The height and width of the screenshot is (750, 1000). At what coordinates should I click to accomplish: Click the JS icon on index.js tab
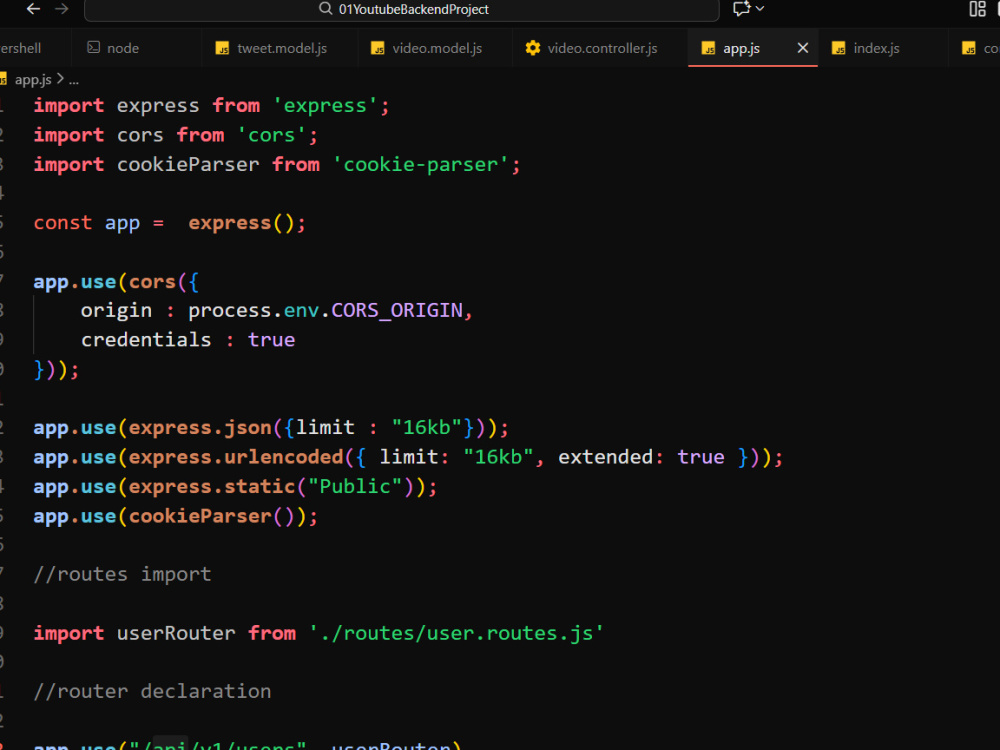839,48
